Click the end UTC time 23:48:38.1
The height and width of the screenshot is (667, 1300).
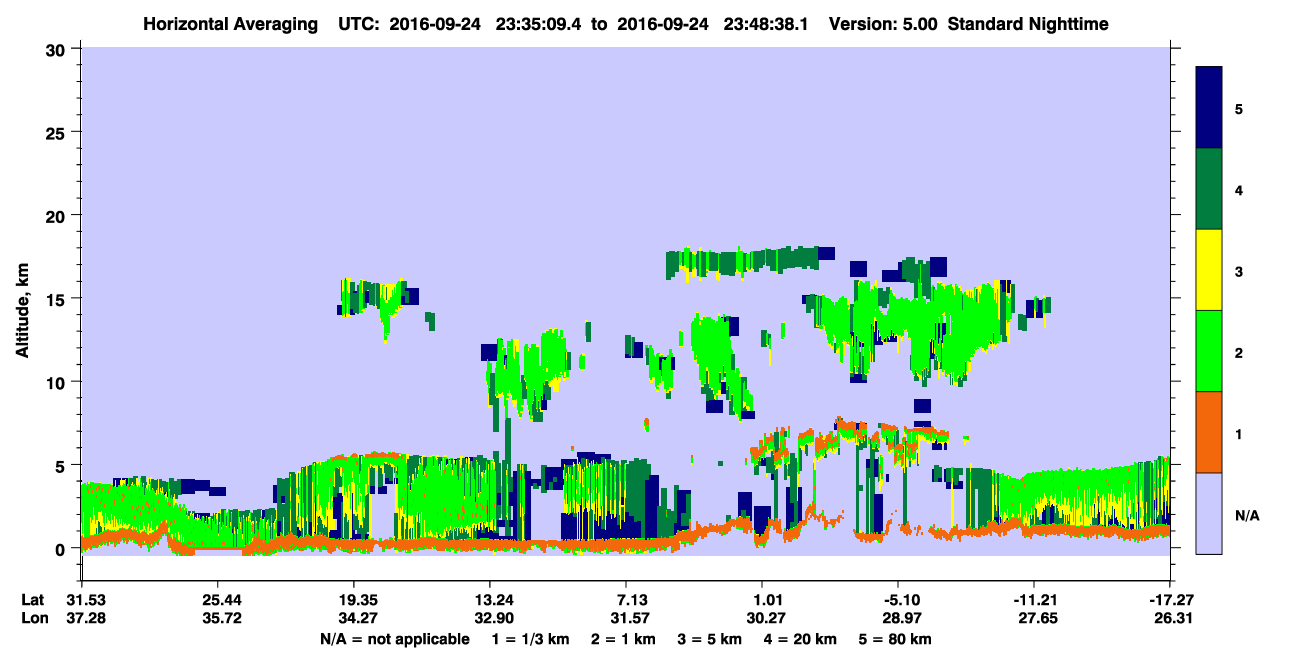pyautogui.click(x=777, y=23)
